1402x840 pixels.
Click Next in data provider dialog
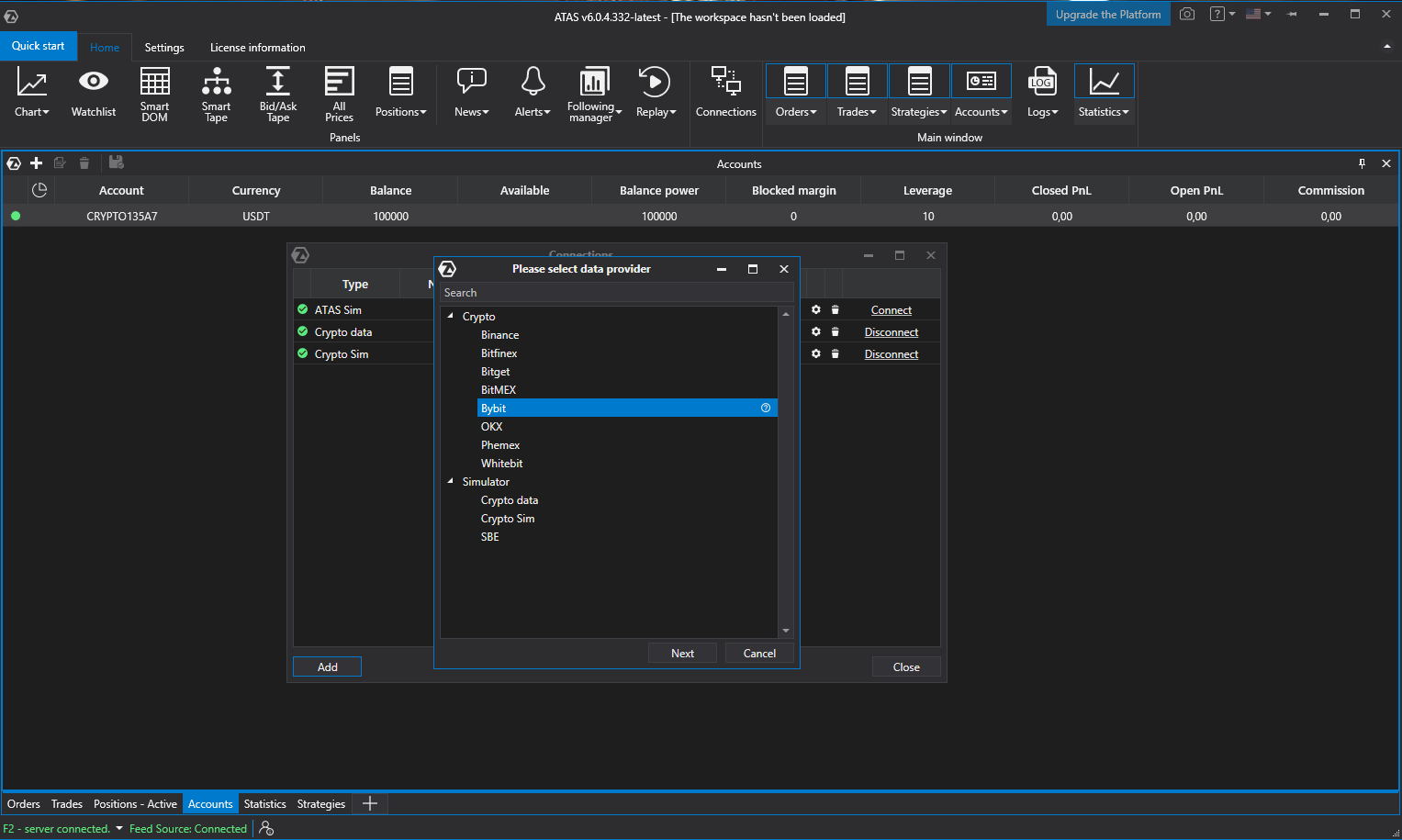pos(682,653)
